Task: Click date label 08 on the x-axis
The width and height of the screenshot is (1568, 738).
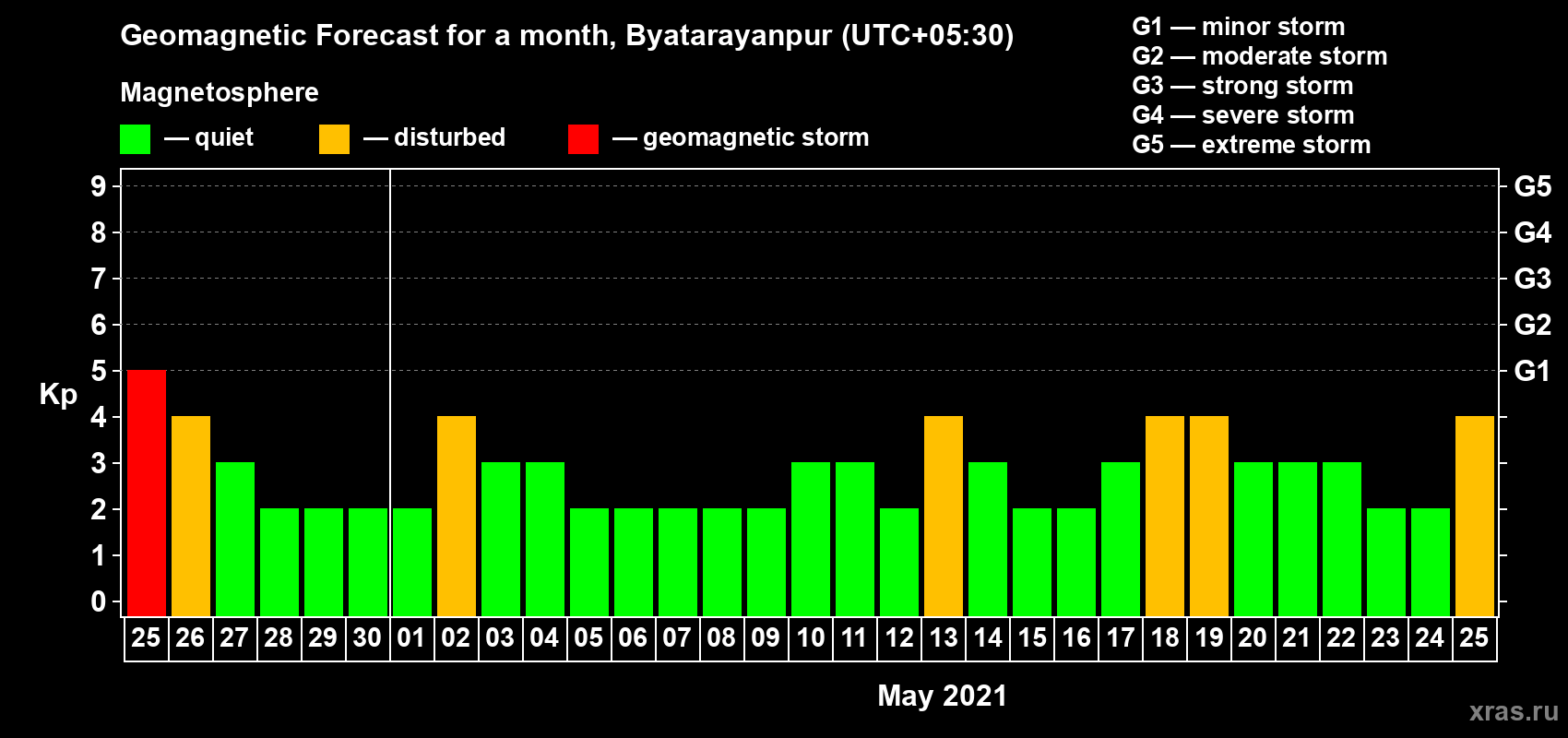Action: tap(721, 637)
